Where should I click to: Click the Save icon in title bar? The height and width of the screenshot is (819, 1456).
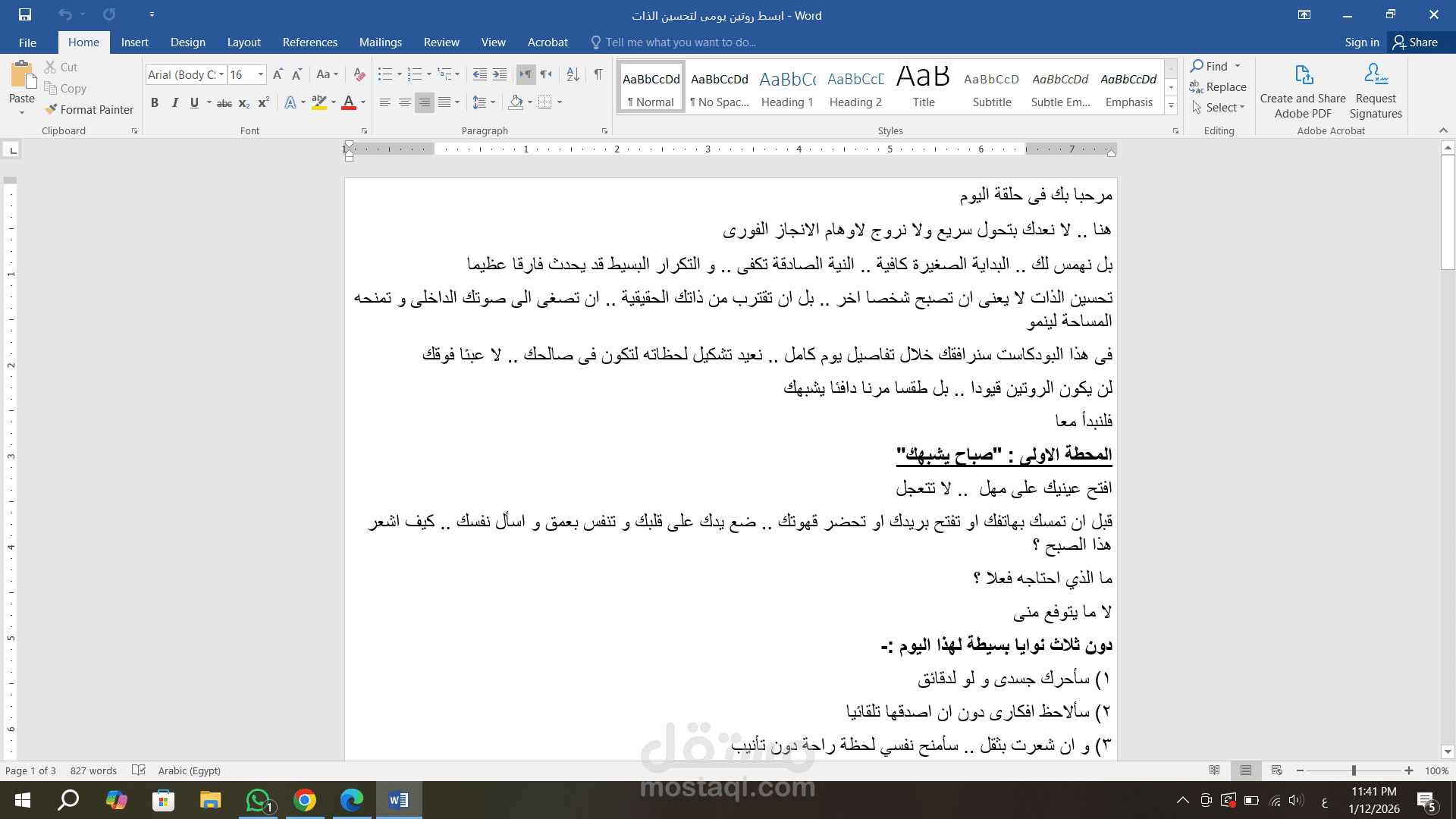25,14
